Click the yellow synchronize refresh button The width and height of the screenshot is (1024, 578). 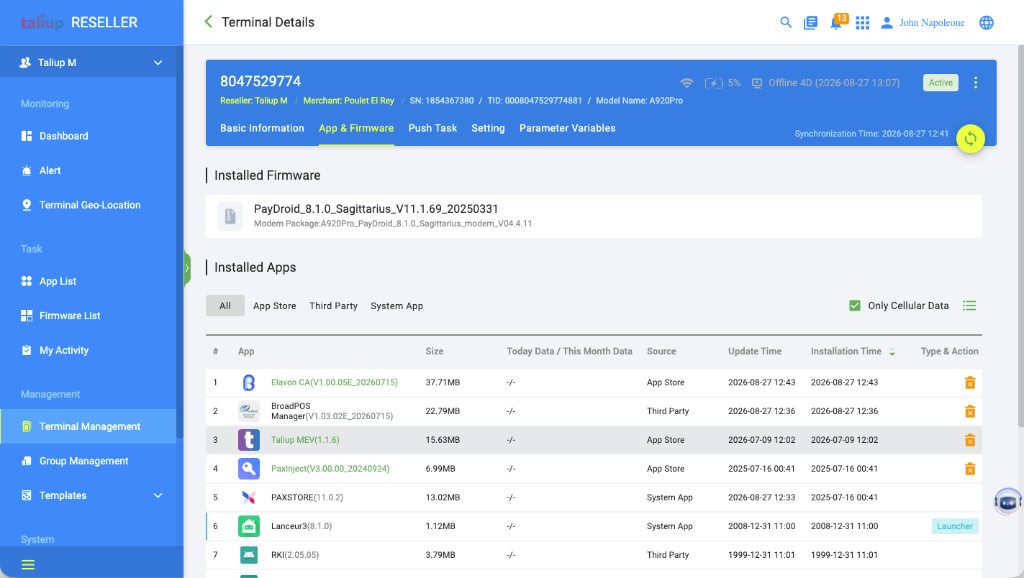tap(970, 138)
